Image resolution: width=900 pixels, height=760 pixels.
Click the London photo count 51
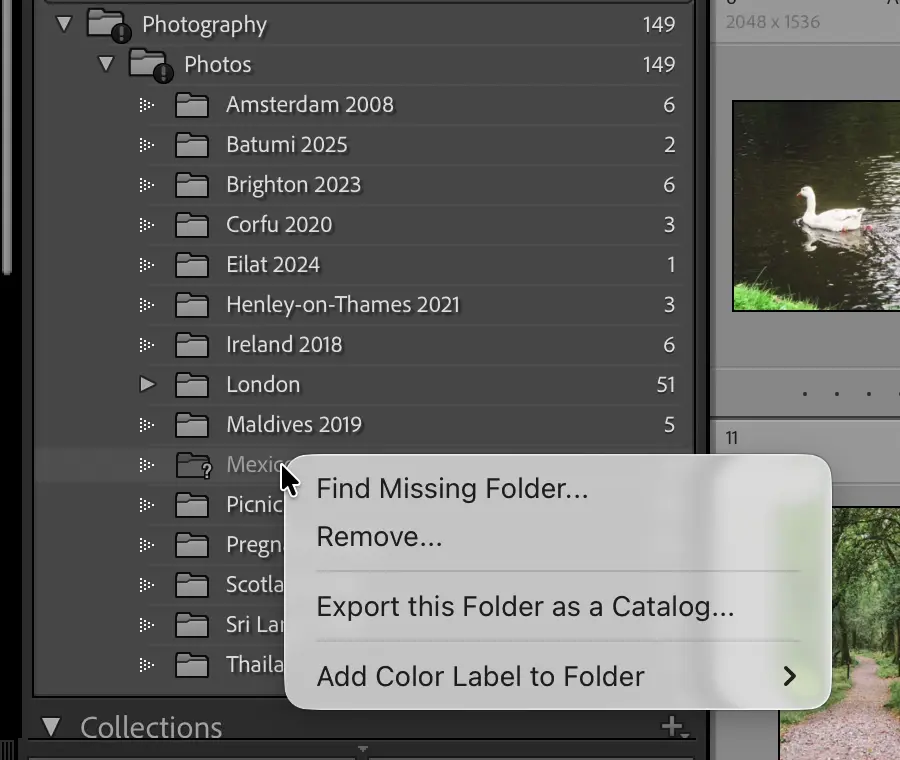tap(666, 385)
